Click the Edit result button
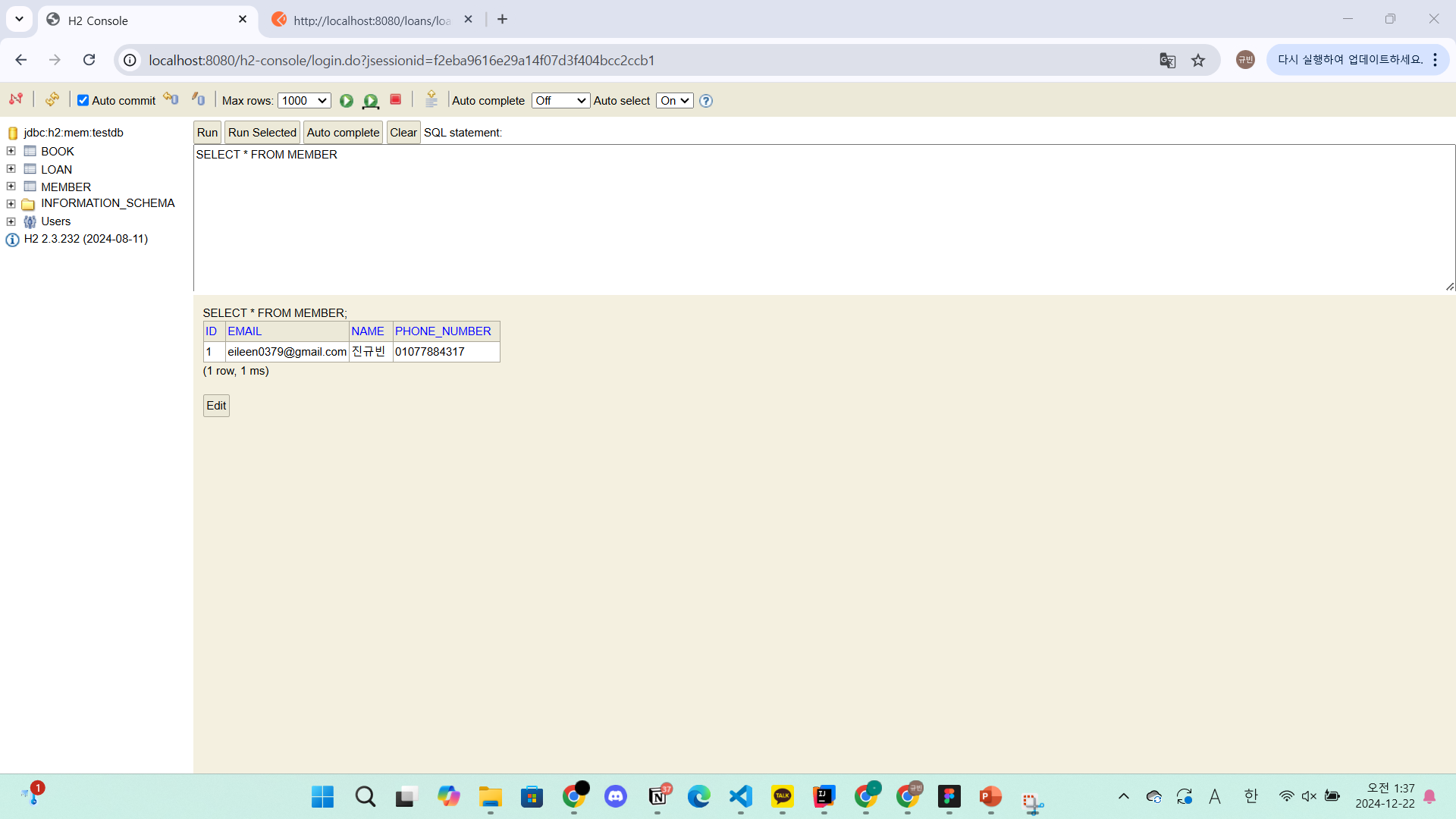Viewport: 1456px width, 819px height. click(x=216, y=406)
